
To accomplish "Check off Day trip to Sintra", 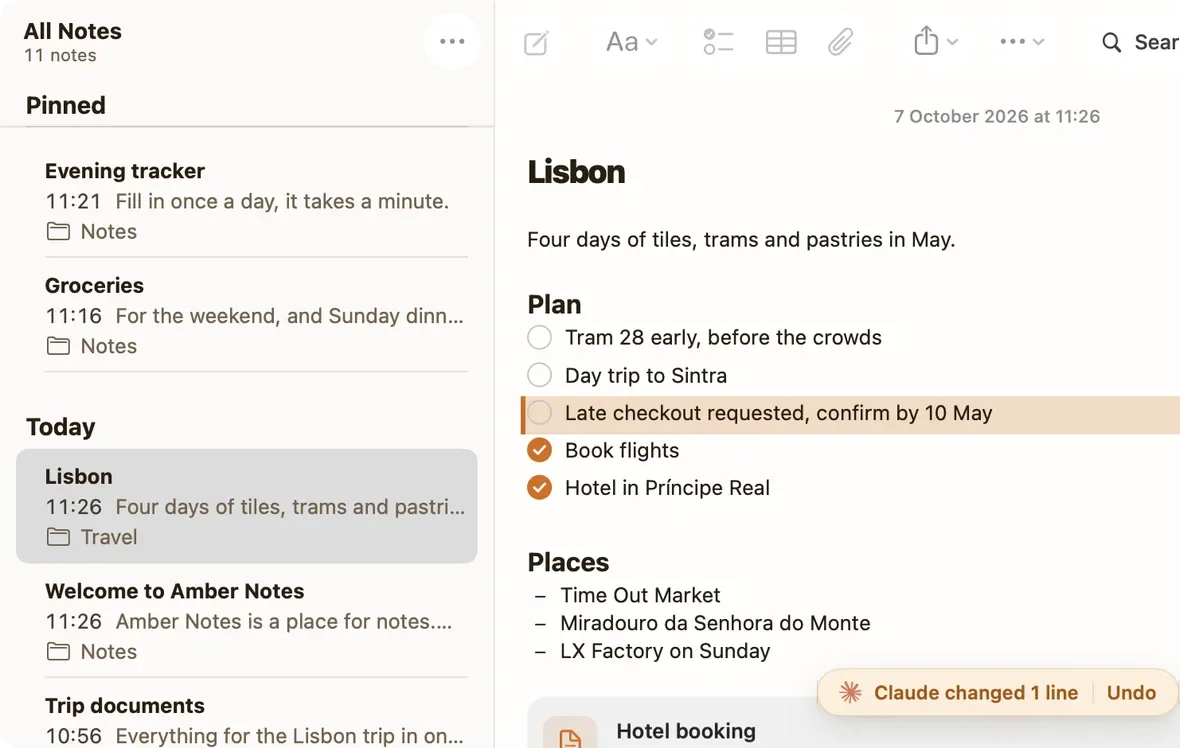I will pyautogui.click(x=540, y=375).
